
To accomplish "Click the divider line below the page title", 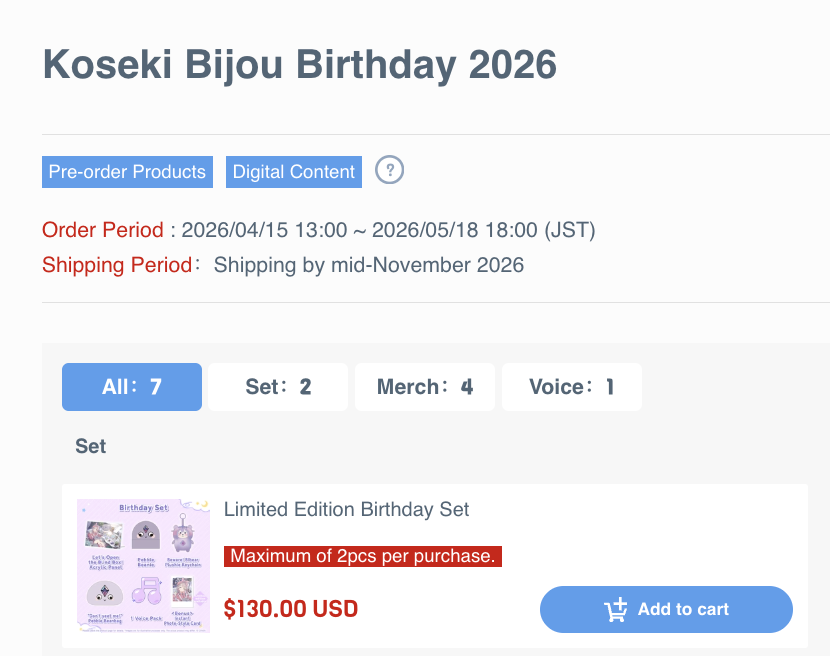I will 436,134.
